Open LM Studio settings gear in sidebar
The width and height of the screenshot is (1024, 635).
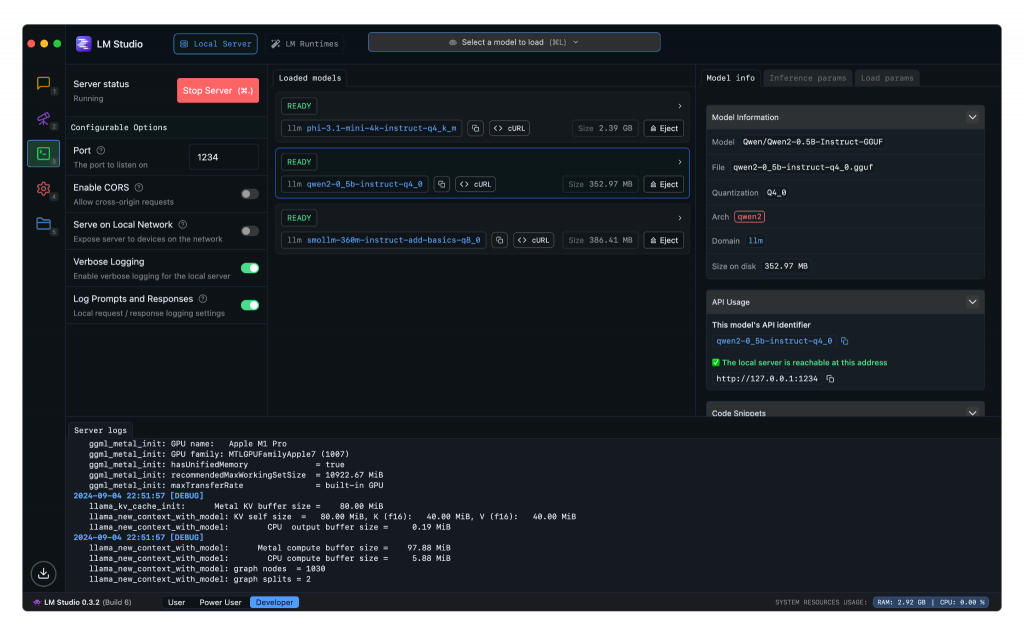coord(43,189)
